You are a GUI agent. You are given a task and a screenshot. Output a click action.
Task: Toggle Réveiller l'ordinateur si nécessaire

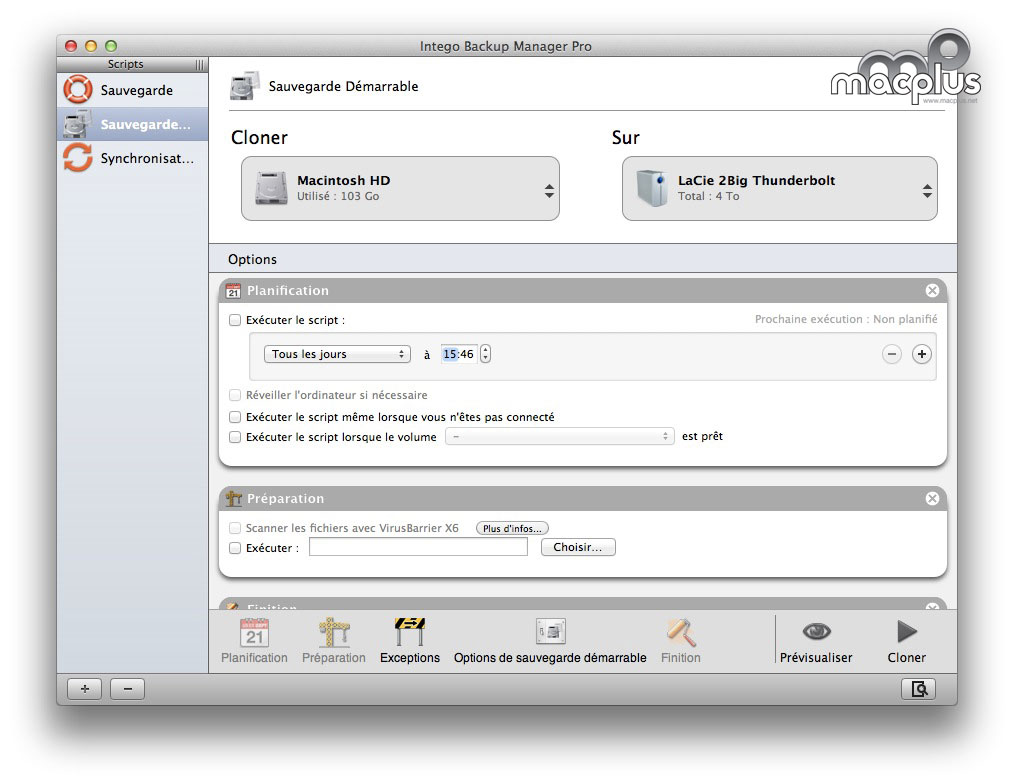235,395
